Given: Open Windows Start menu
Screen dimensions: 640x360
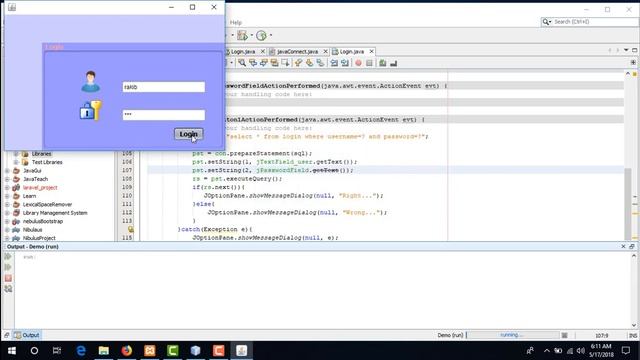Looking at the screenshot, I should tap(11, 351).
